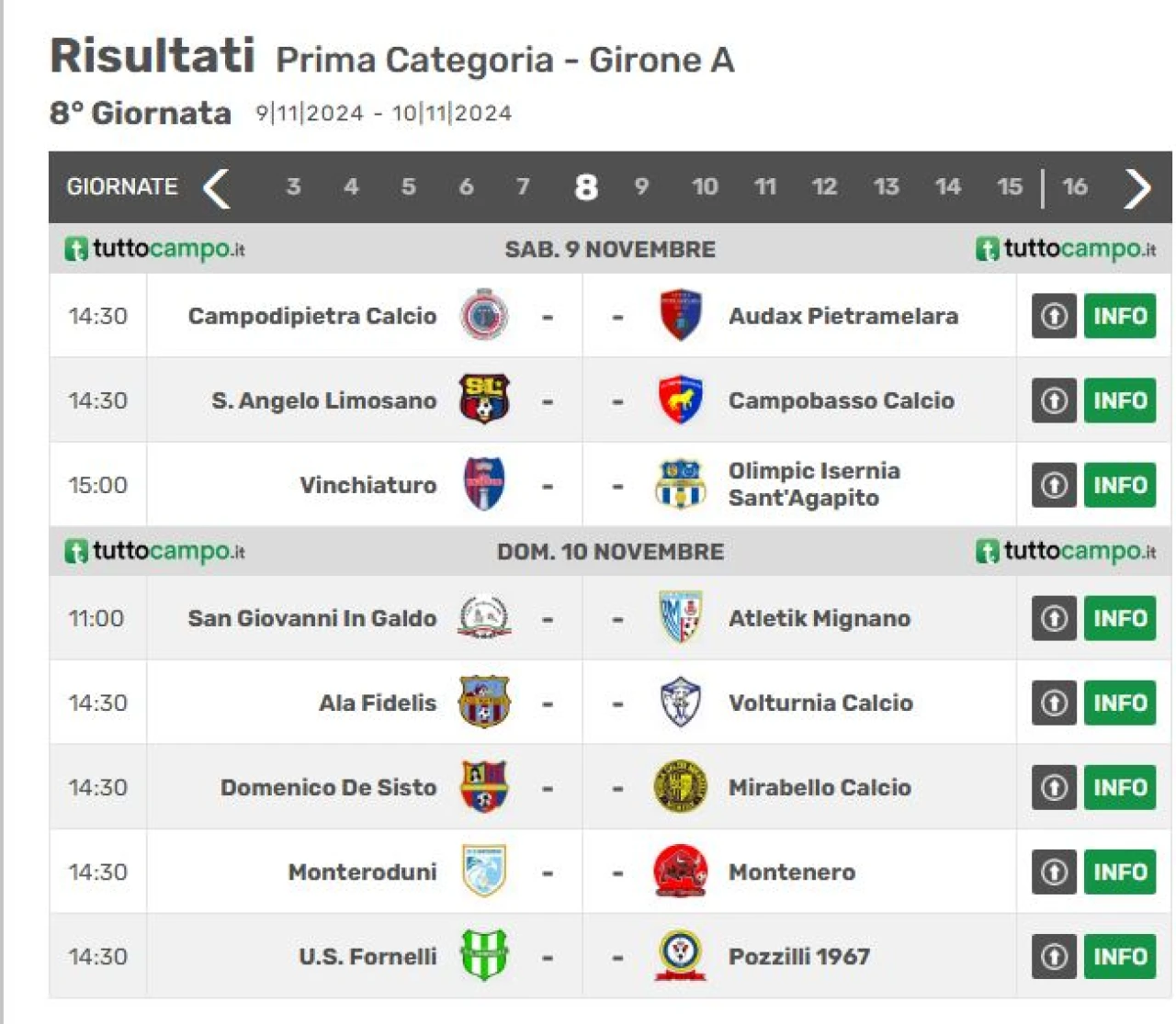
Task: Click INFO button for Domenico De Sisto match
Action: [1120, 787]
